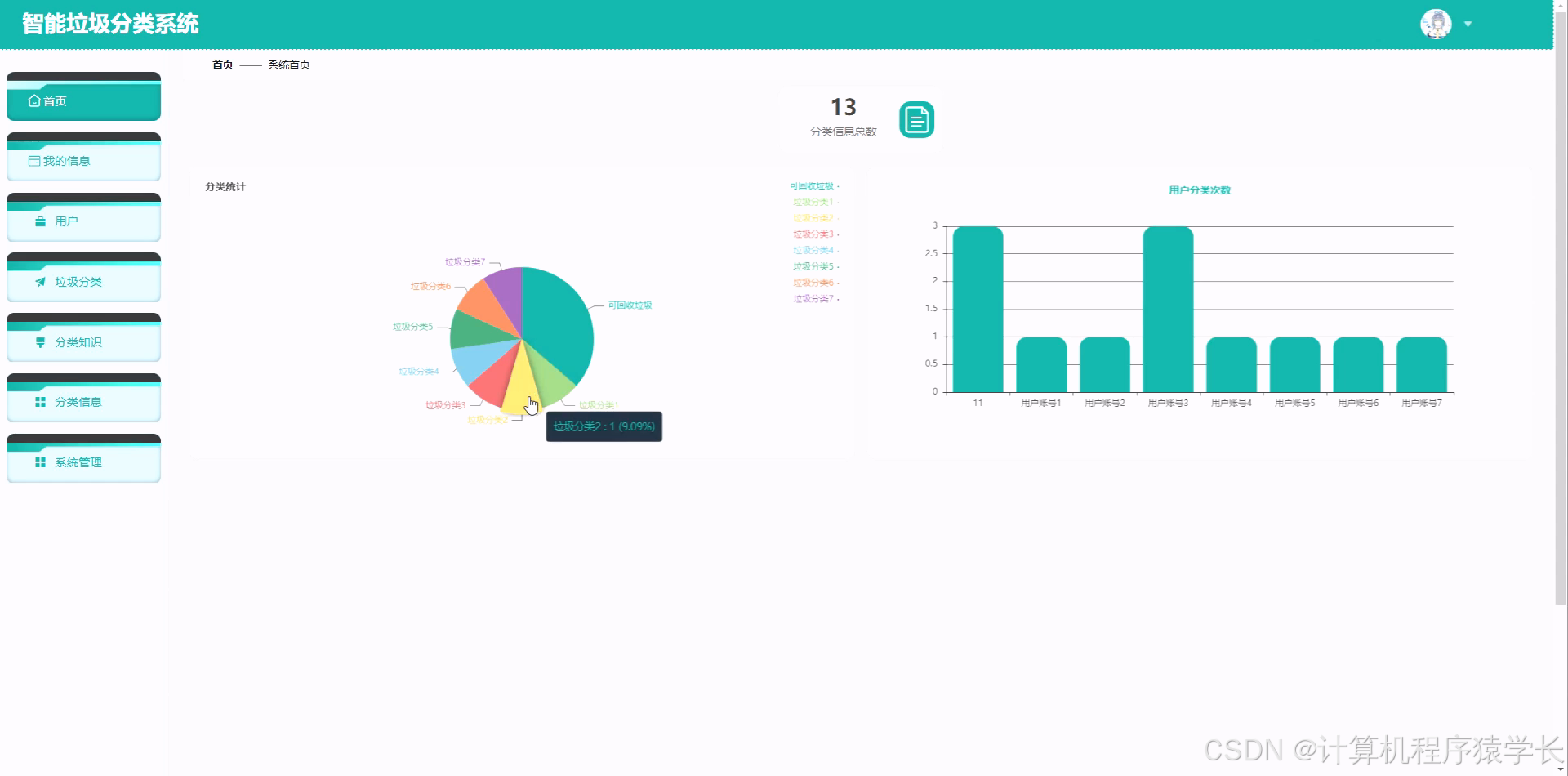Click the tall bar for 用户账号3
1568x776 pixels.
[x=1168, y=310]
